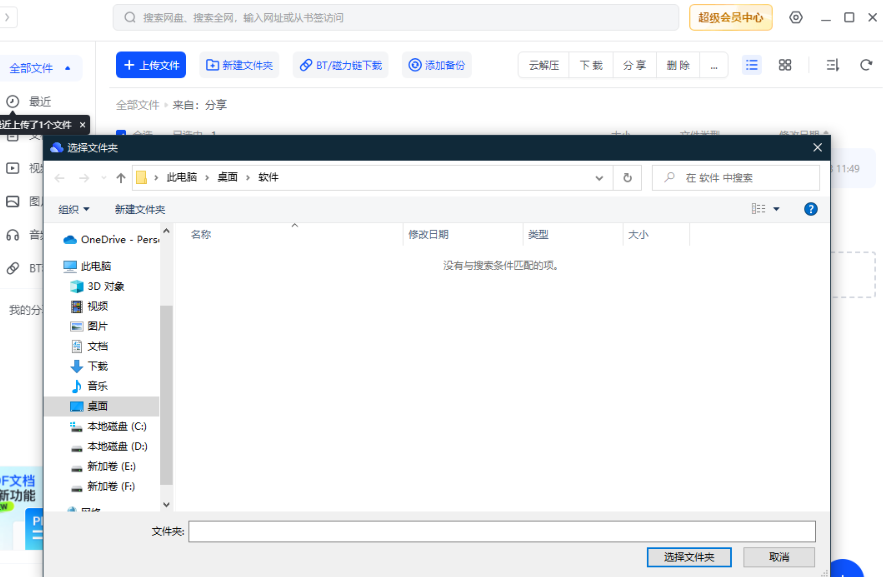
Task: Open the address bar path history dropdown
Action: click(599, 178)
